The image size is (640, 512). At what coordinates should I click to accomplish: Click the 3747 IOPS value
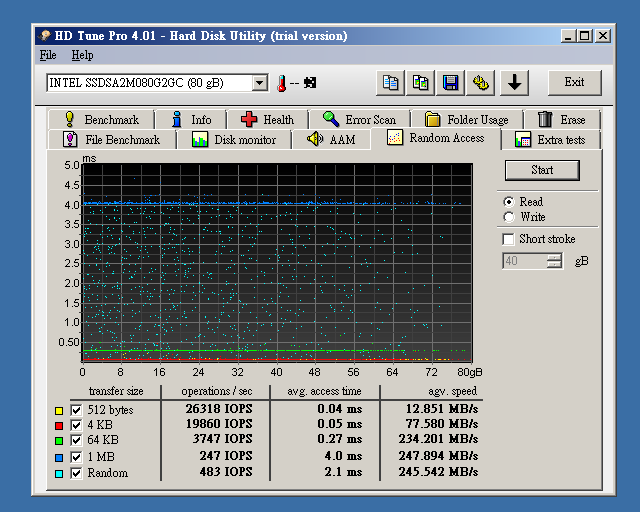[222, 439]
